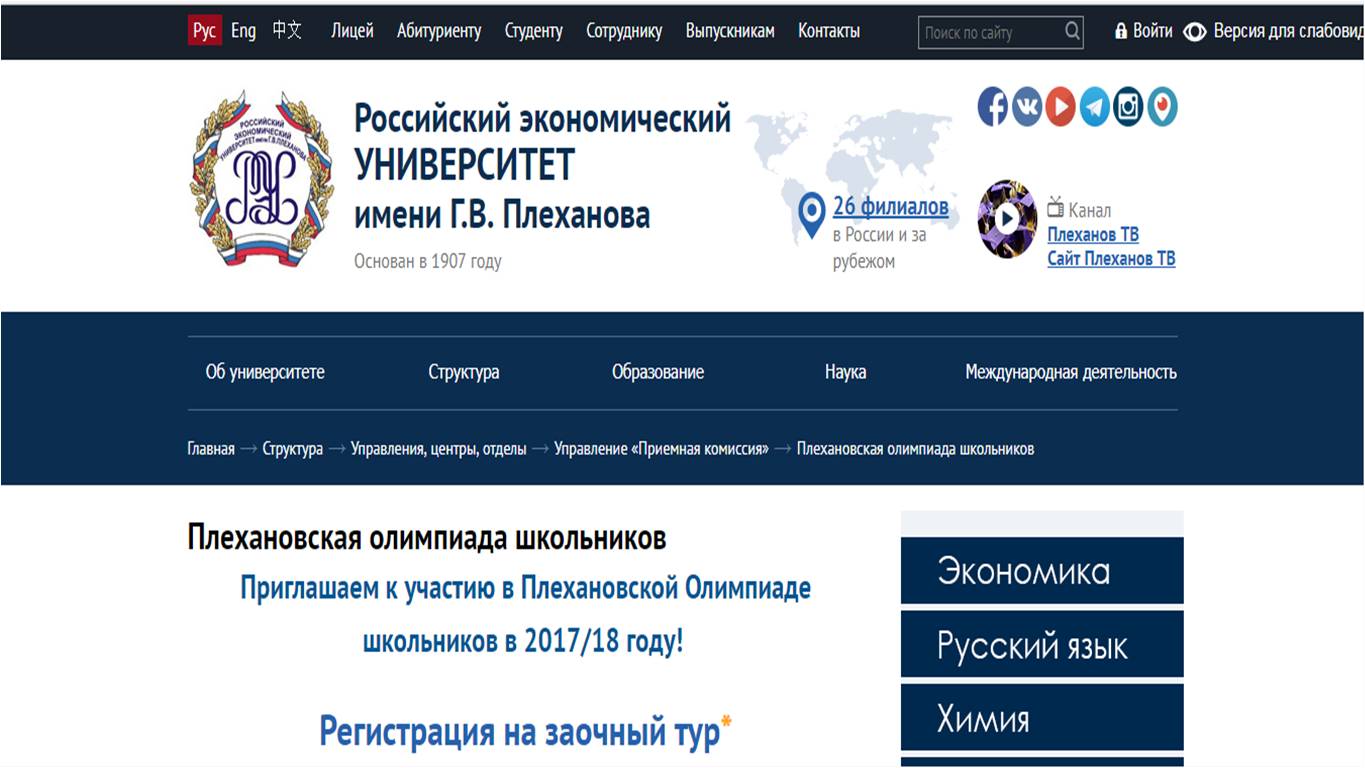The image size is (1365, 768).
Task: Open the Instagram icon
Action: (1128, 106)
